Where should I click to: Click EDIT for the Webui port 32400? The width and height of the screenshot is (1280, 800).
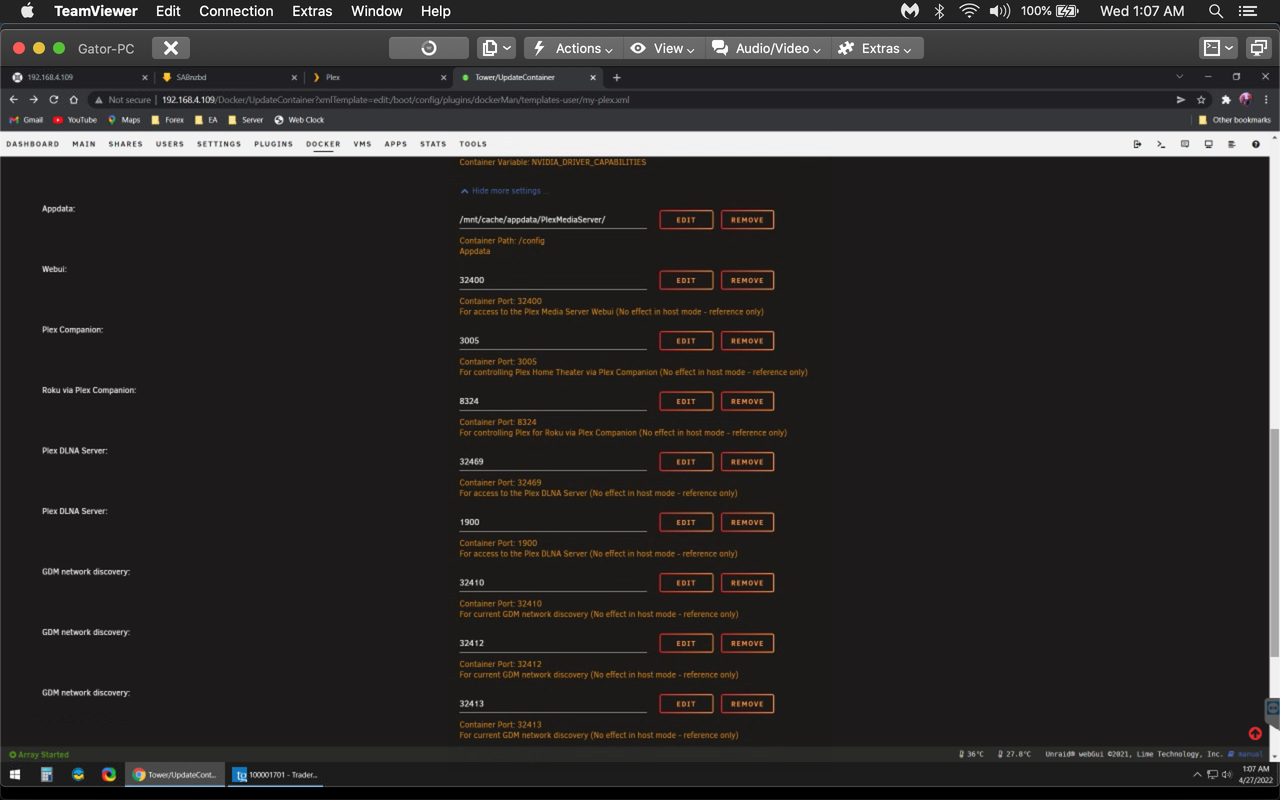[686, 280]
